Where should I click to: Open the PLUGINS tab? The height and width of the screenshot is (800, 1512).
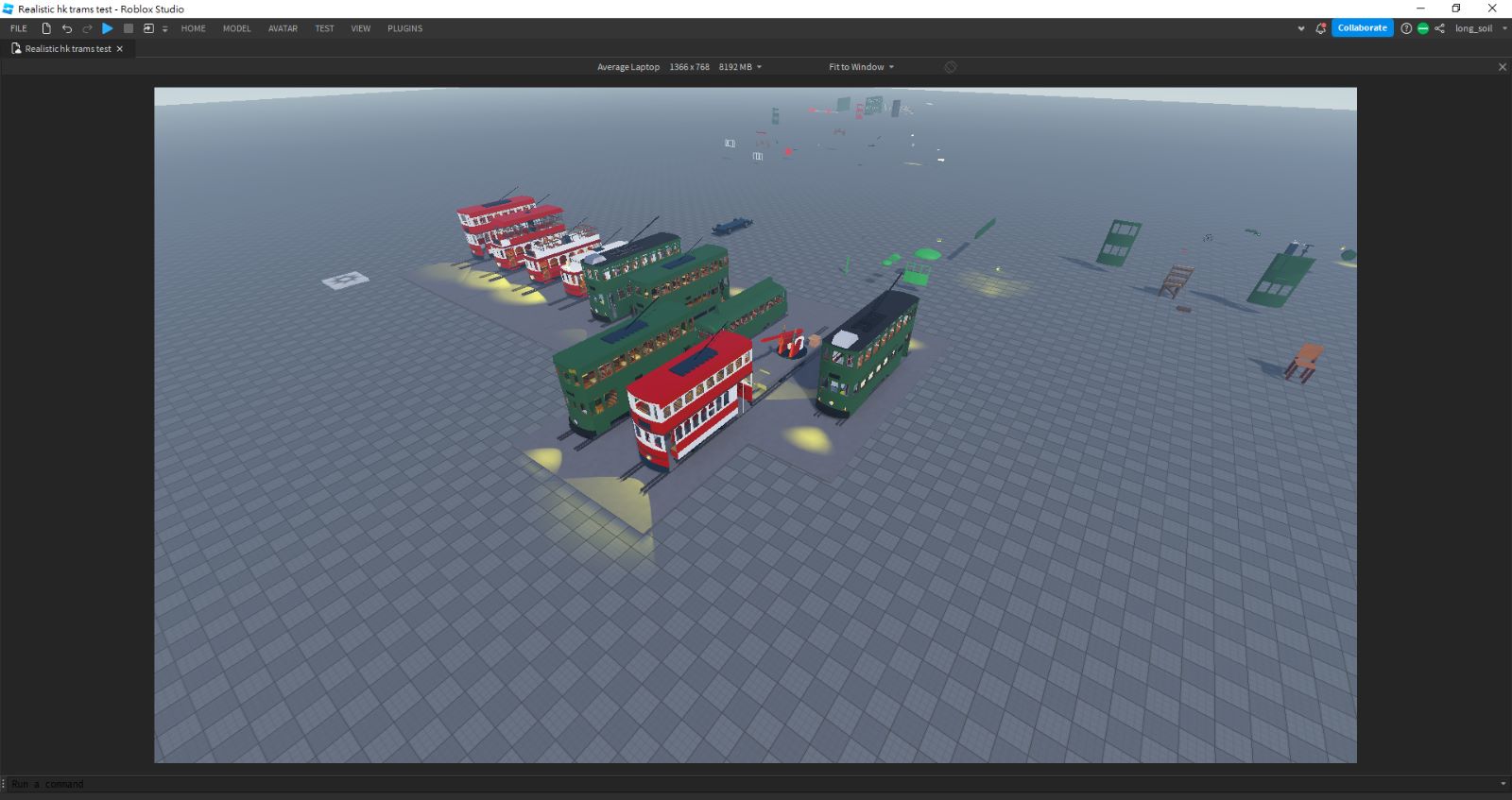click(404, 28)
